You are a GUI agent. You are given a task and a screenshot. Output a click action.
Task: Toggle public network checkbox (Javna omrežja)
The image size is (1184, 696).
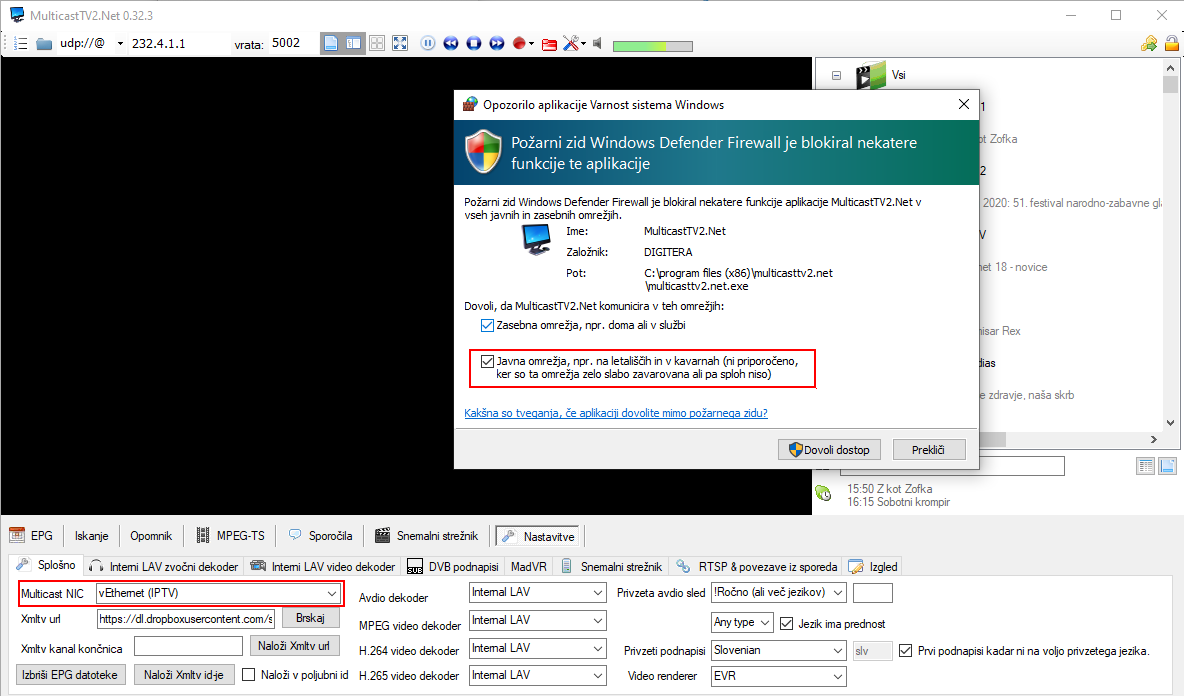(487, 362)
